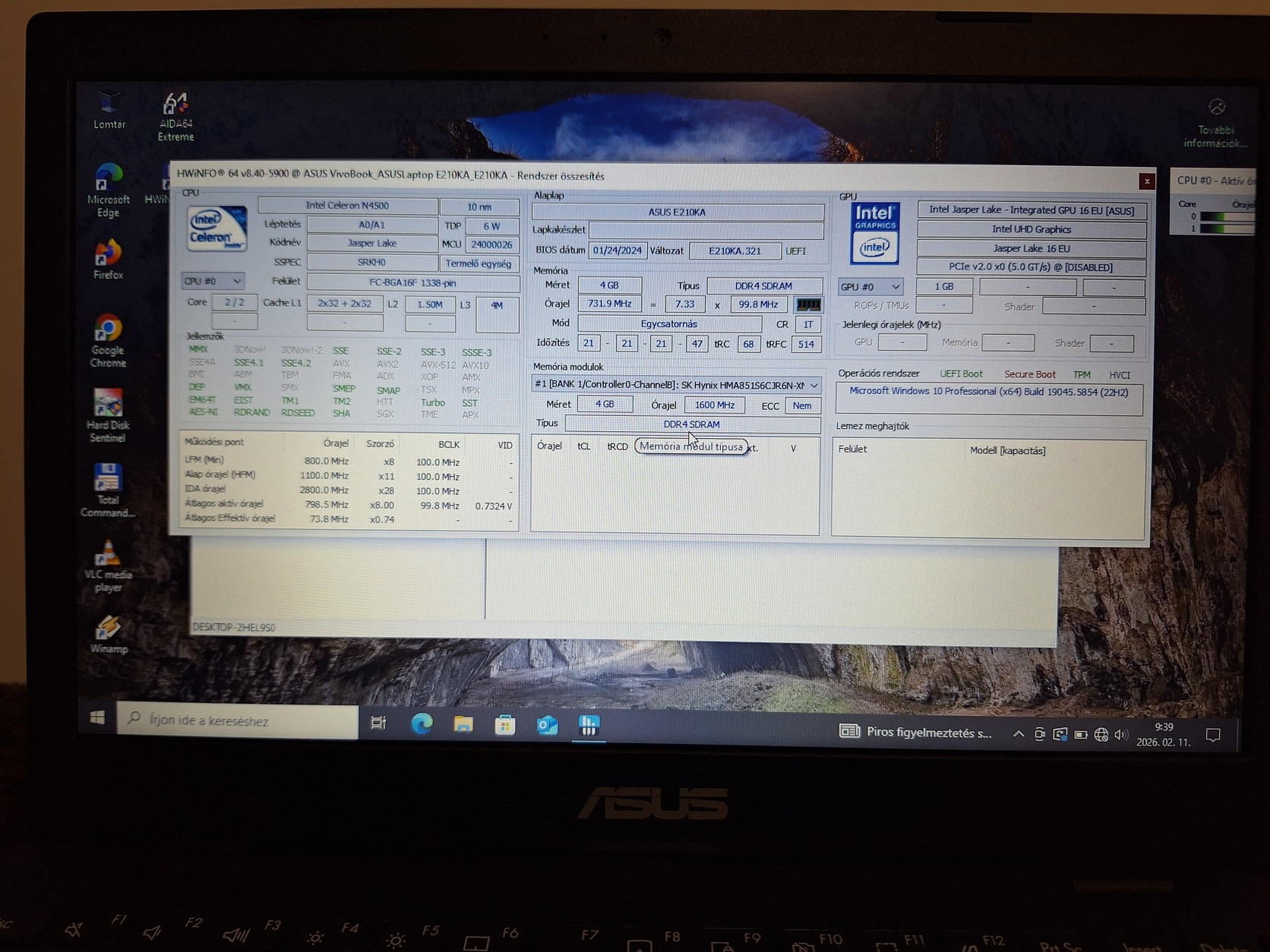Screen dimensions: 1270x952
Task: Open the Piros figyelmeztetés news widget
Action: pyautogui.click(x=915, y=733)
